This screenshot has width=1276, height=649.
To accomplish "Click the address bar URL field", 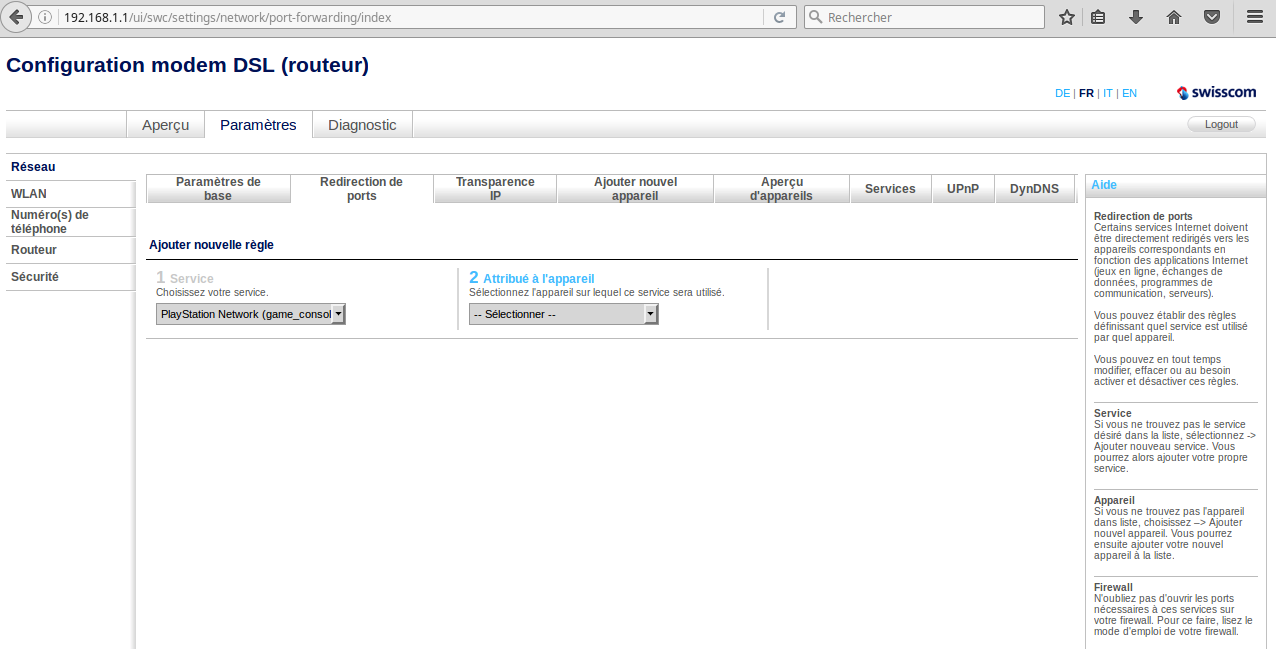I will (x=400, y=16).
